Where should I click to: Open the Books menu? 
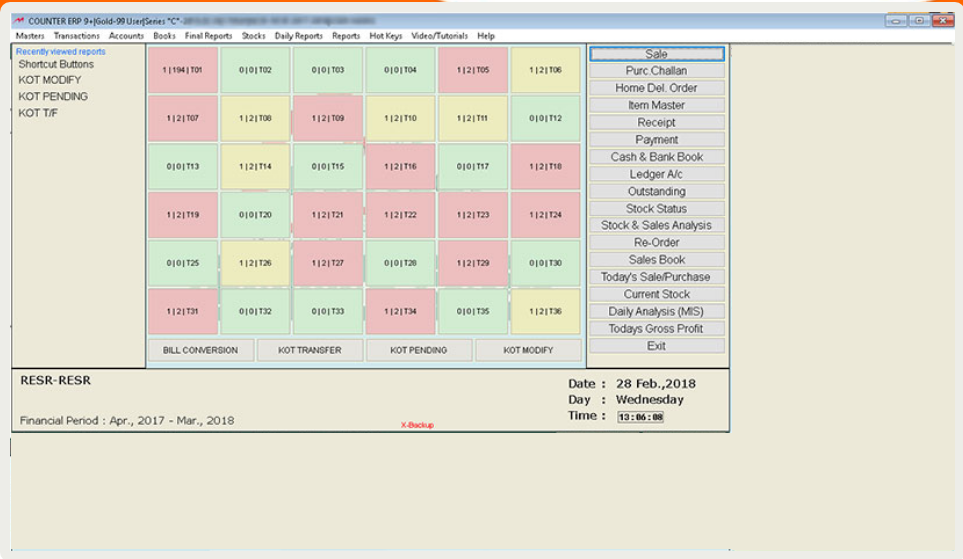pos(164,36)
